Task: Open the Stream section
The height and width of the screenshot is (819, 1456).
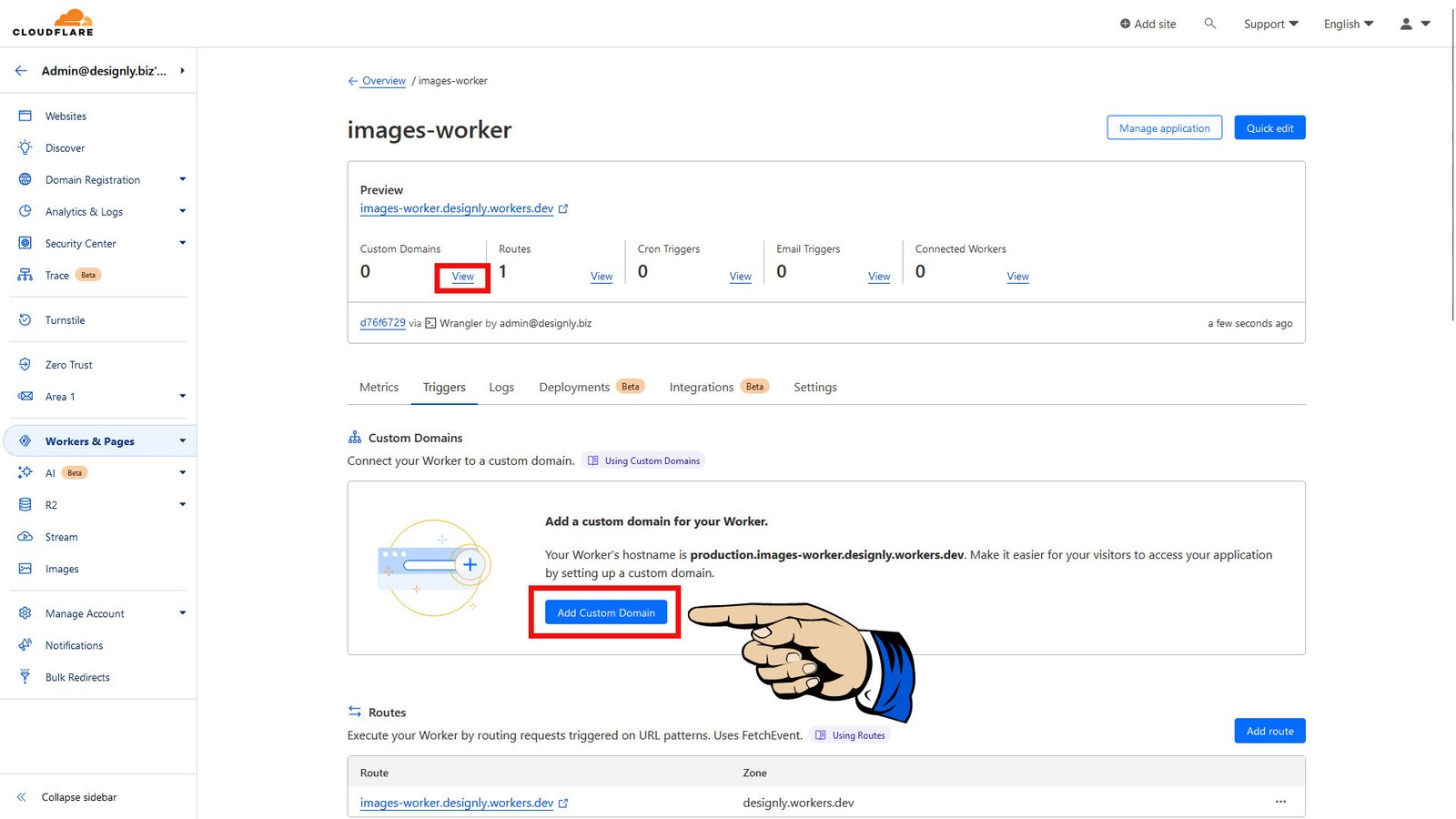Action: pos(62,536)
